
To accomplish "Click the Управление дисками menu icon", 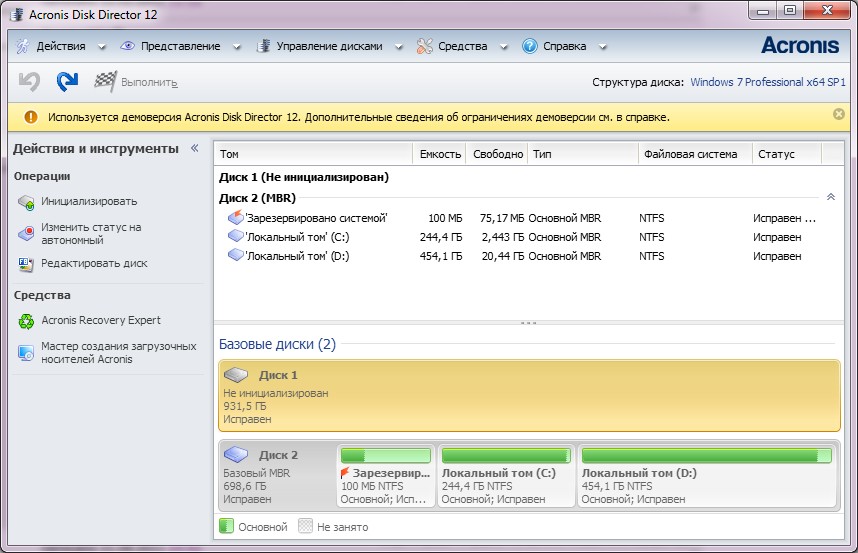I will point(263,46).
